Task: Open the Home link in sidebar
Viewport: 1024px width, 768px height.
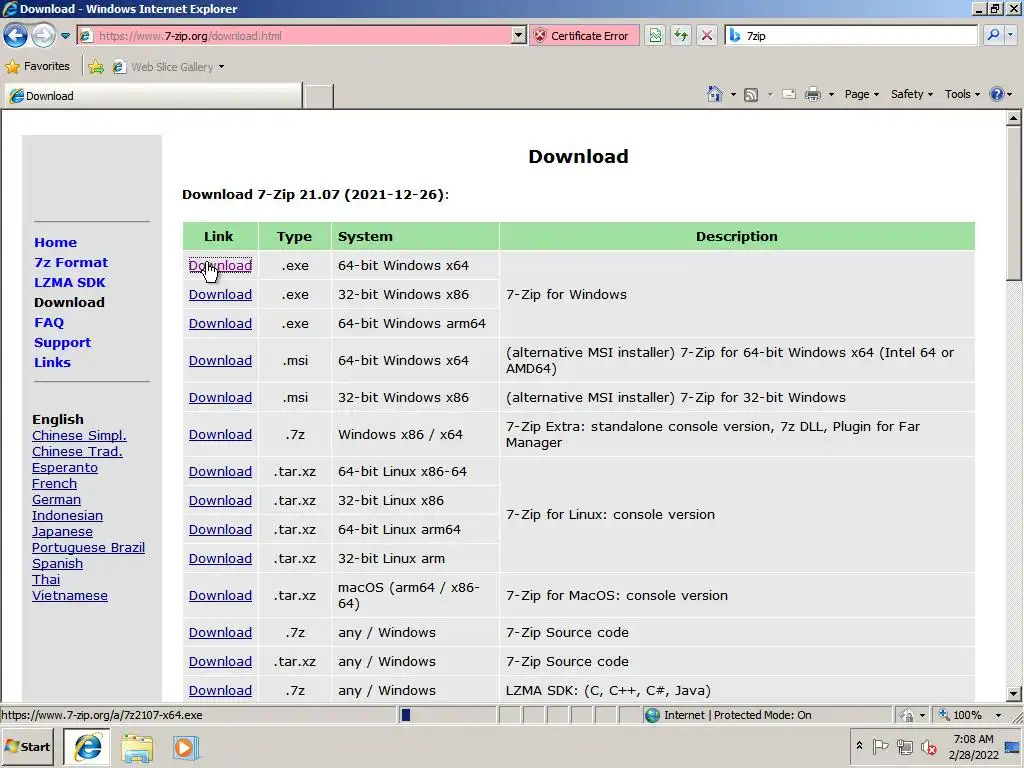Action: [56, 242]
